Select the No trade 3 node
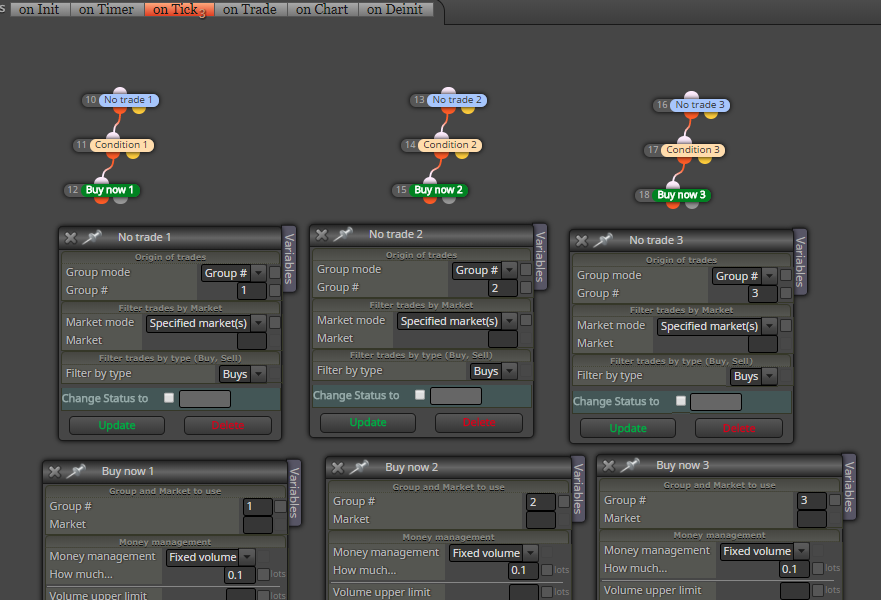The width and height of the screenshot is (881, 600). pyautogui.click(x=700, y=105)
